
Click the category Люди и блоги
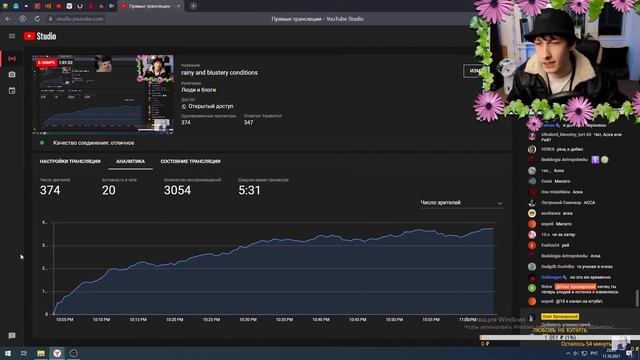tap(198, 90)
